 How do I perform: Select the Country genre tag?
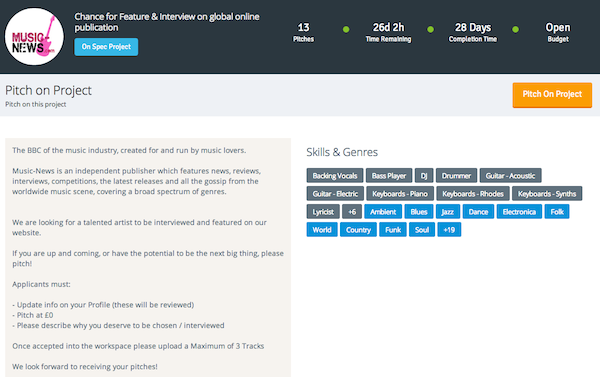[x=358, y=230]
